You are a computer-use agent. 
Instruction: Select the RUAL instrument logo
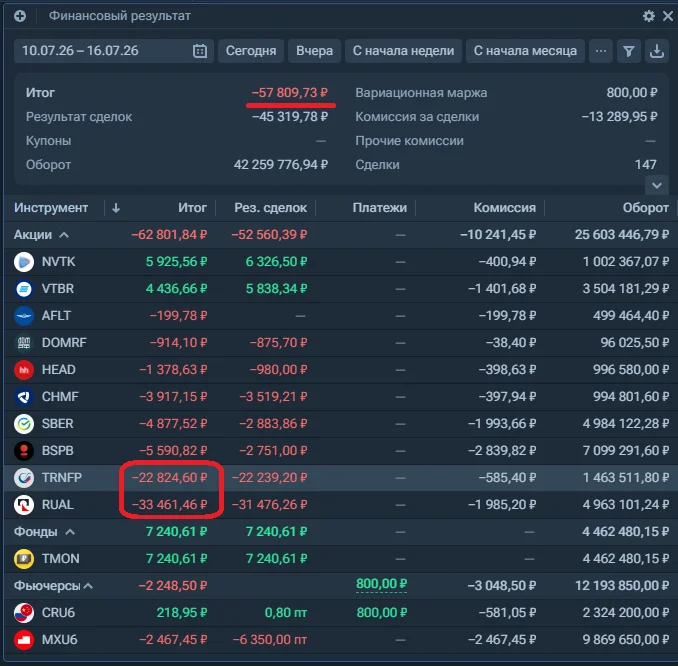point(24,505)
